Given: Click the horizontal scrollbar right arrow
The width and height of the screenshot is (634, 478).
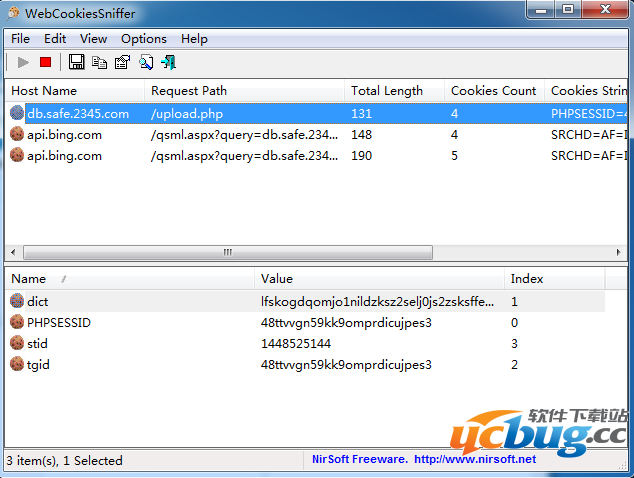Looking at the screenshot, I should pyautogui.click(x=619, y=252).
